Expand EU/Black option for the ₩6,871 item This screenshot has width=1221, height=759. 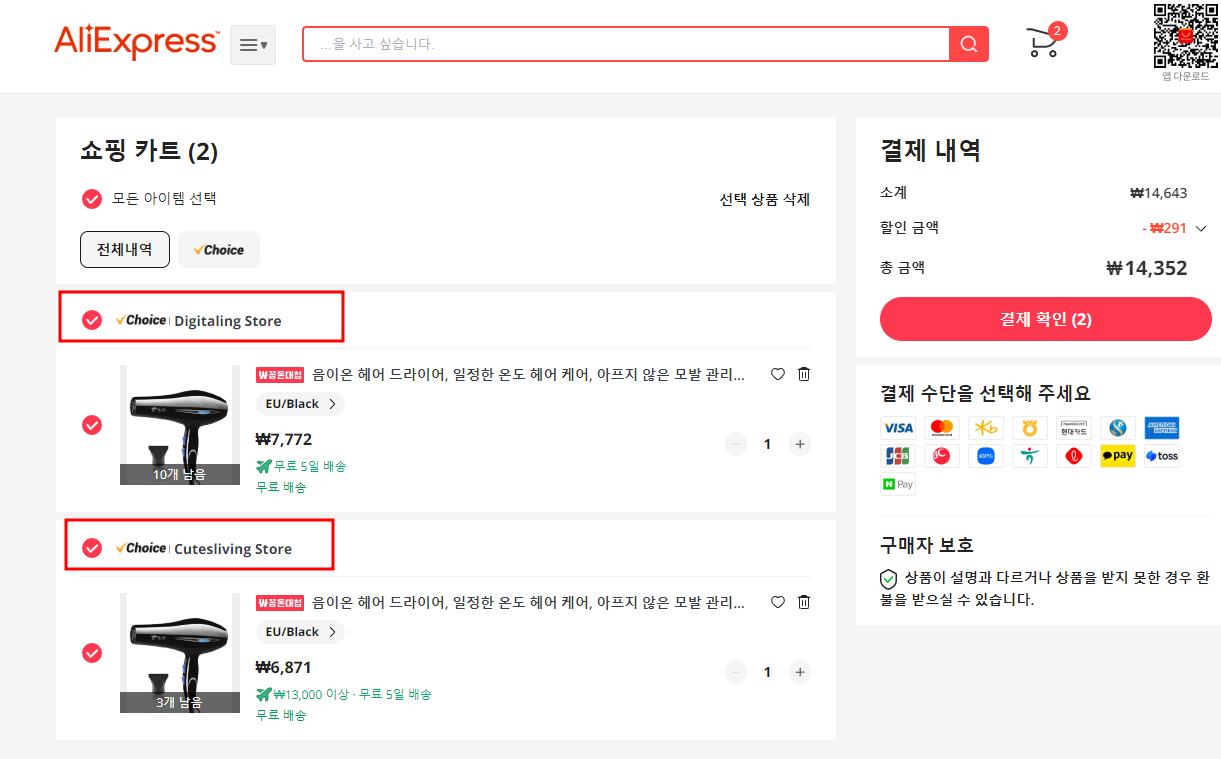pyautogui.click(x=300, y=632)
